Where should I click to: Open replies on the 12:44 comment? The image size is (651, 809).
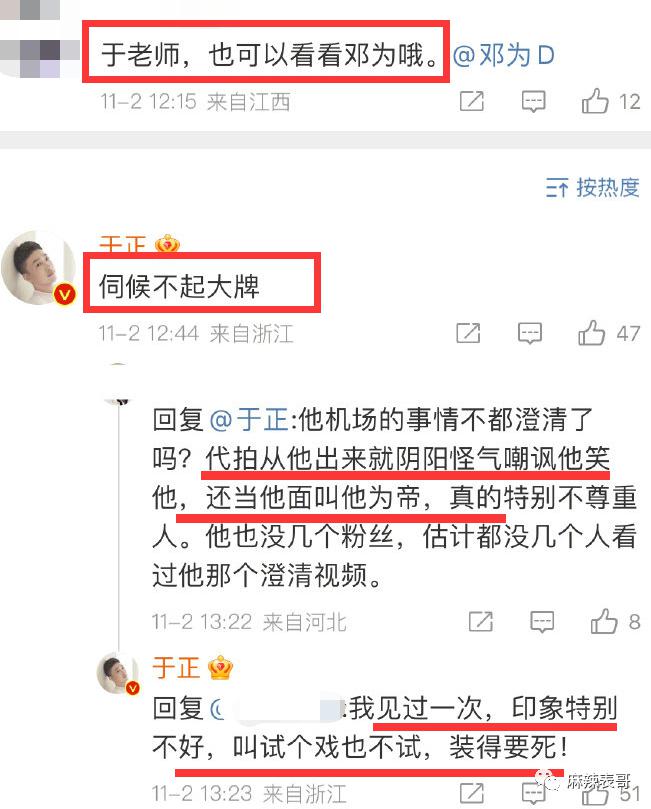(530, 333)
